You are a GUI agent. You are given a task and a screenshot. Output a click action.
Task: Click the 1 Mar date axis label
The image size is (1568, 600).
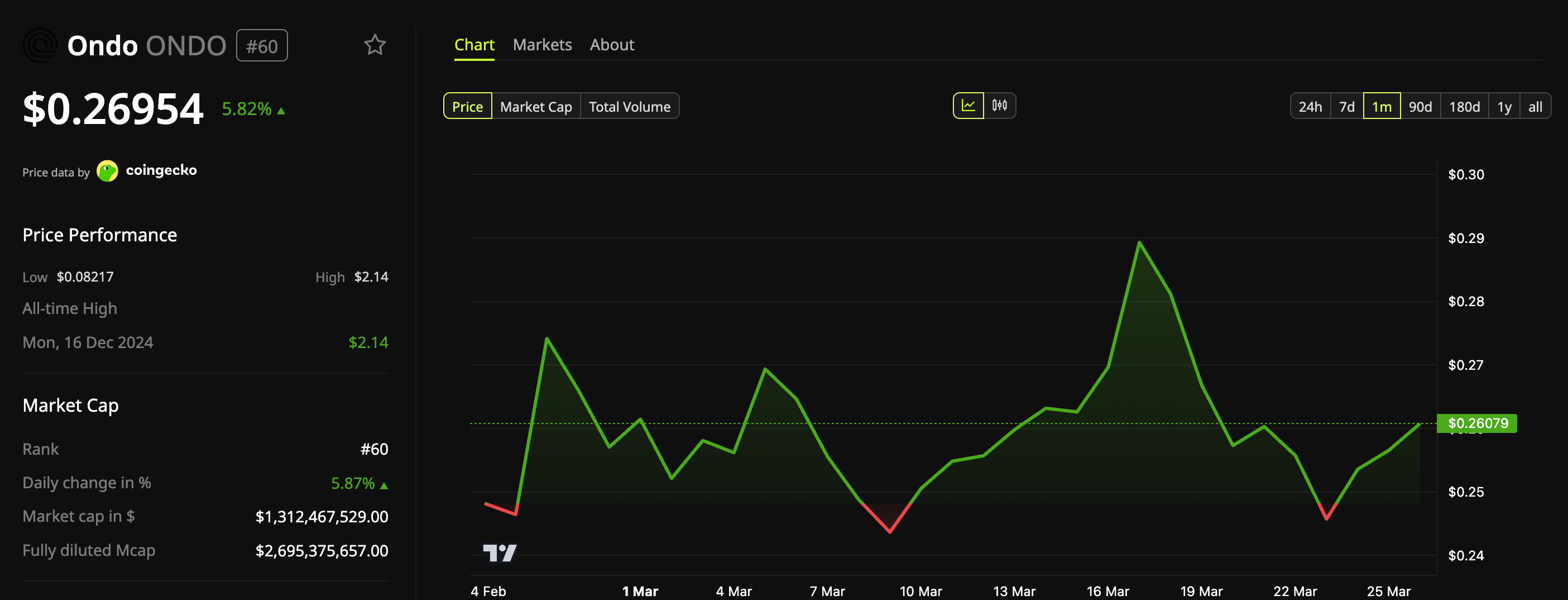coord(640,592)
